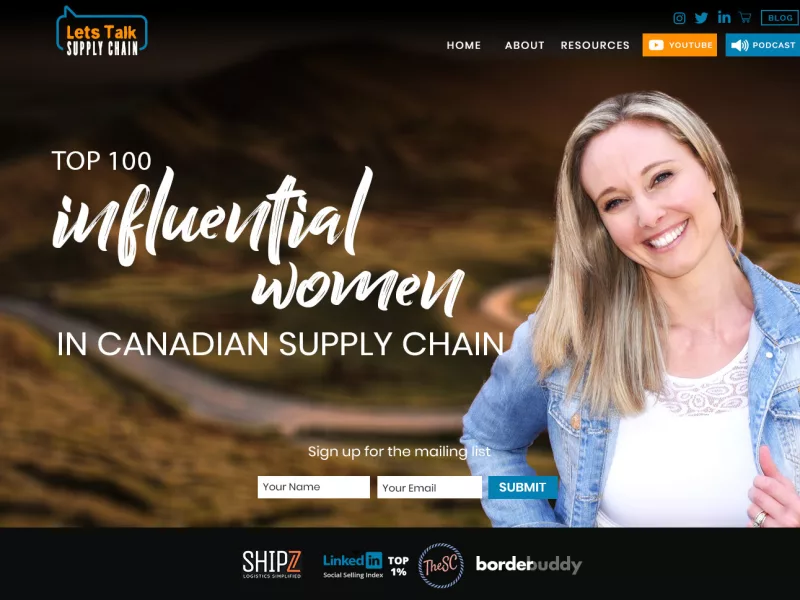This screenshot has width=800, height=600.
Task: Focus the Your Name field
Action: coord(314,487)
